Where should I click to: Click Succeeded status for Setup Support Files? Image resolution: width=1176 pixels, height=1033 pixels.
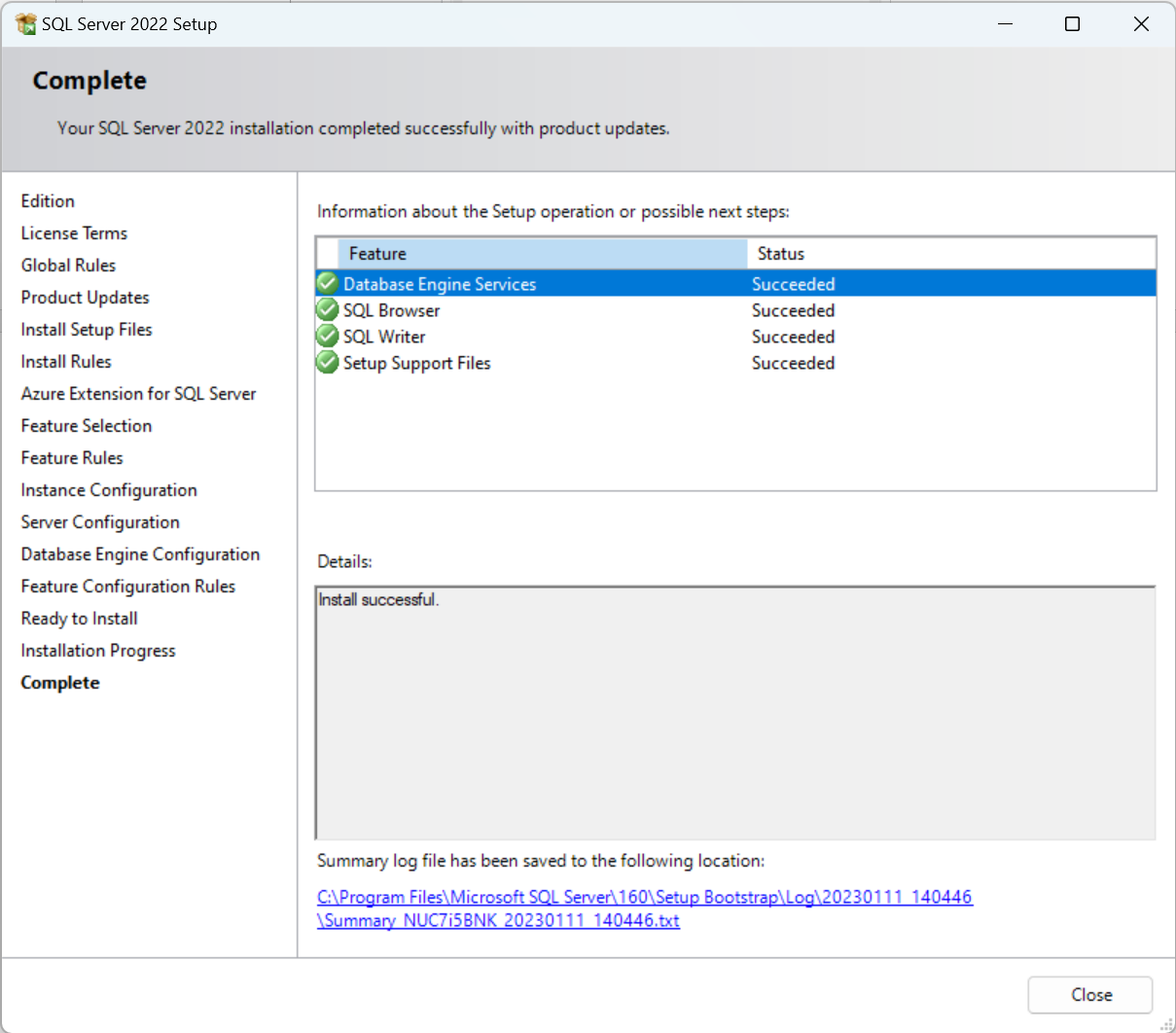(x=793, y=363)
